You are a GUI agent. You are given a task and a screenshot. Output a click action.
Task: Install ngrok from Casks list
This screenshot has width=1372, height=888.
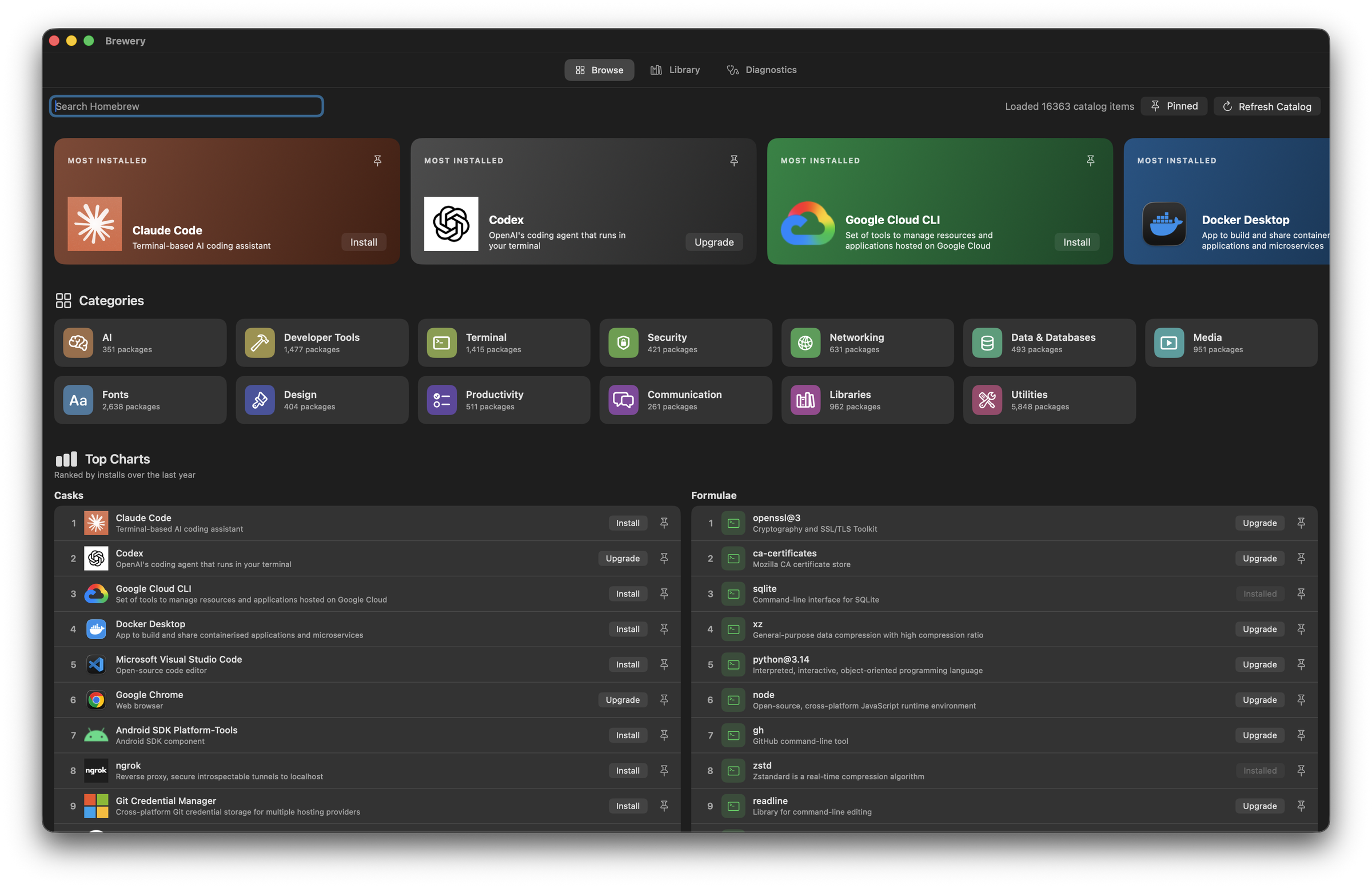(x=628, y=770)
